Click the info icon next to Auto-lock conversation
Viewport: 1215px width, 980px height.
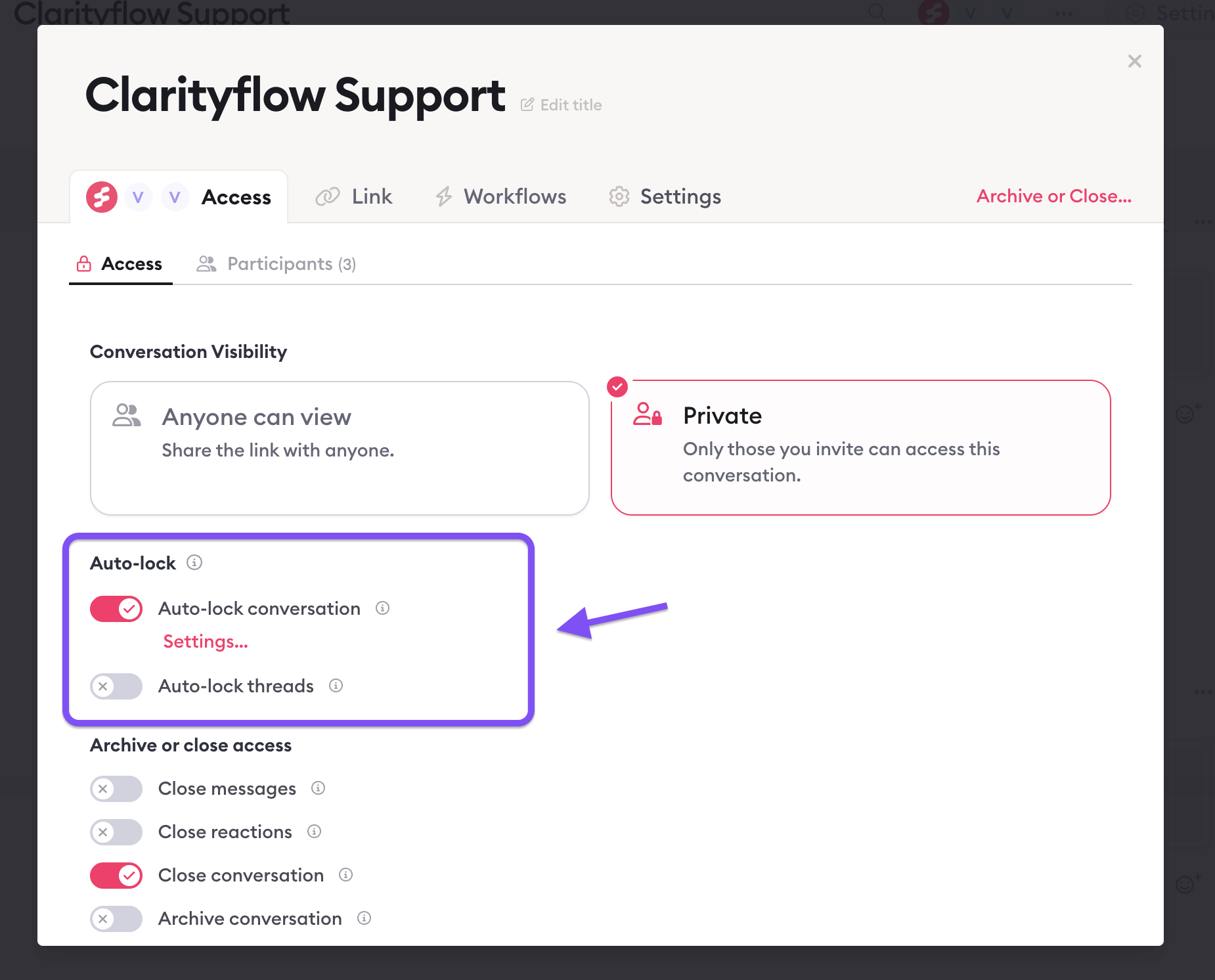coord(382,608)
